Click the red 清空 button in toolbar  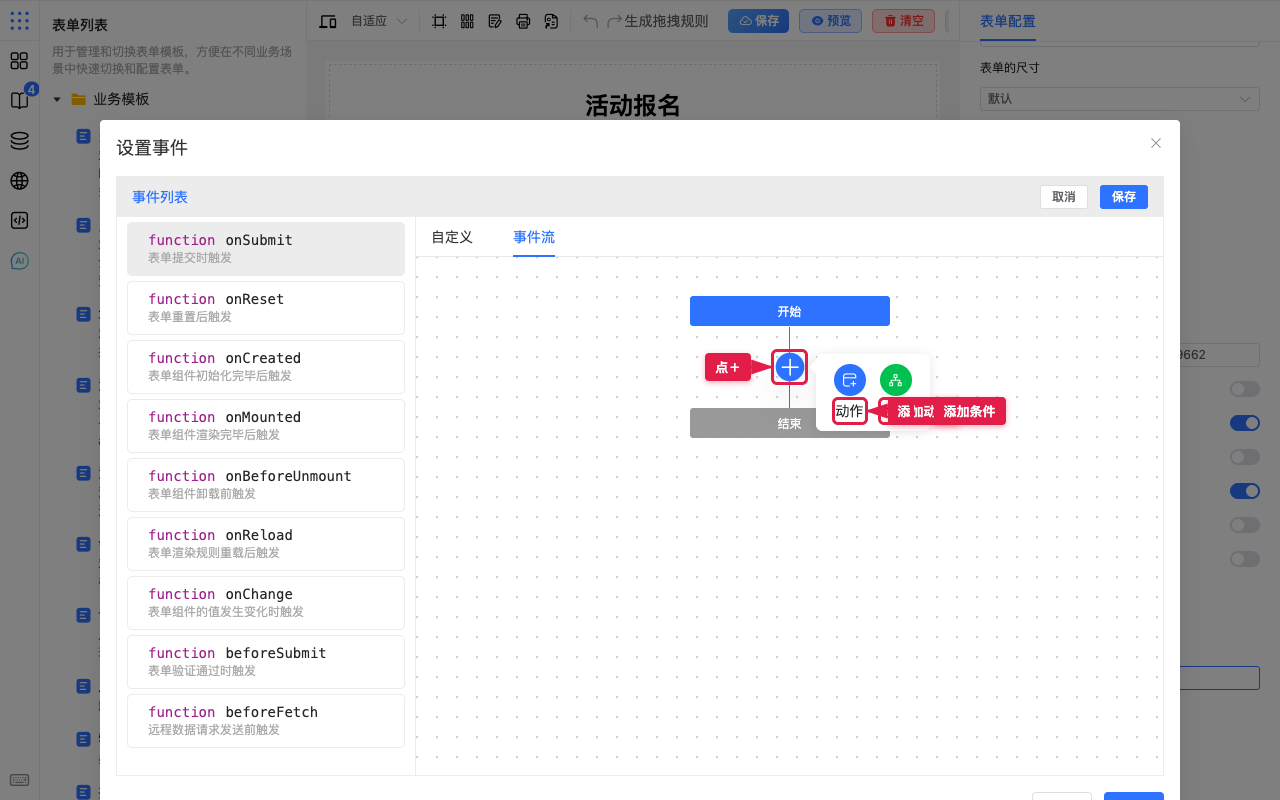click(904, 21)
